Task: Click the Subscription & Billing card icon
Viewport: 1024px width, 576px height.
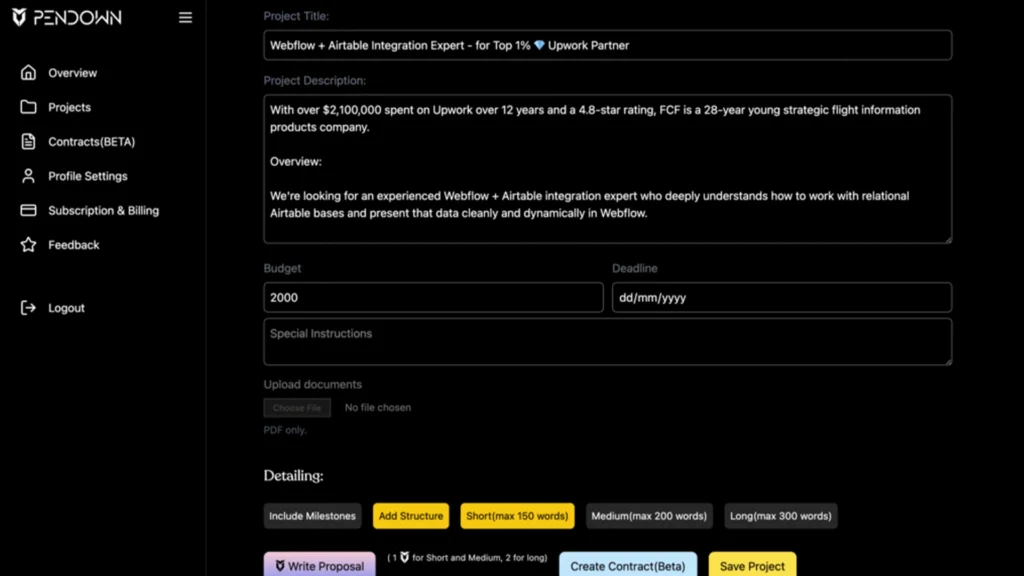Action: [x=28, y=211]
